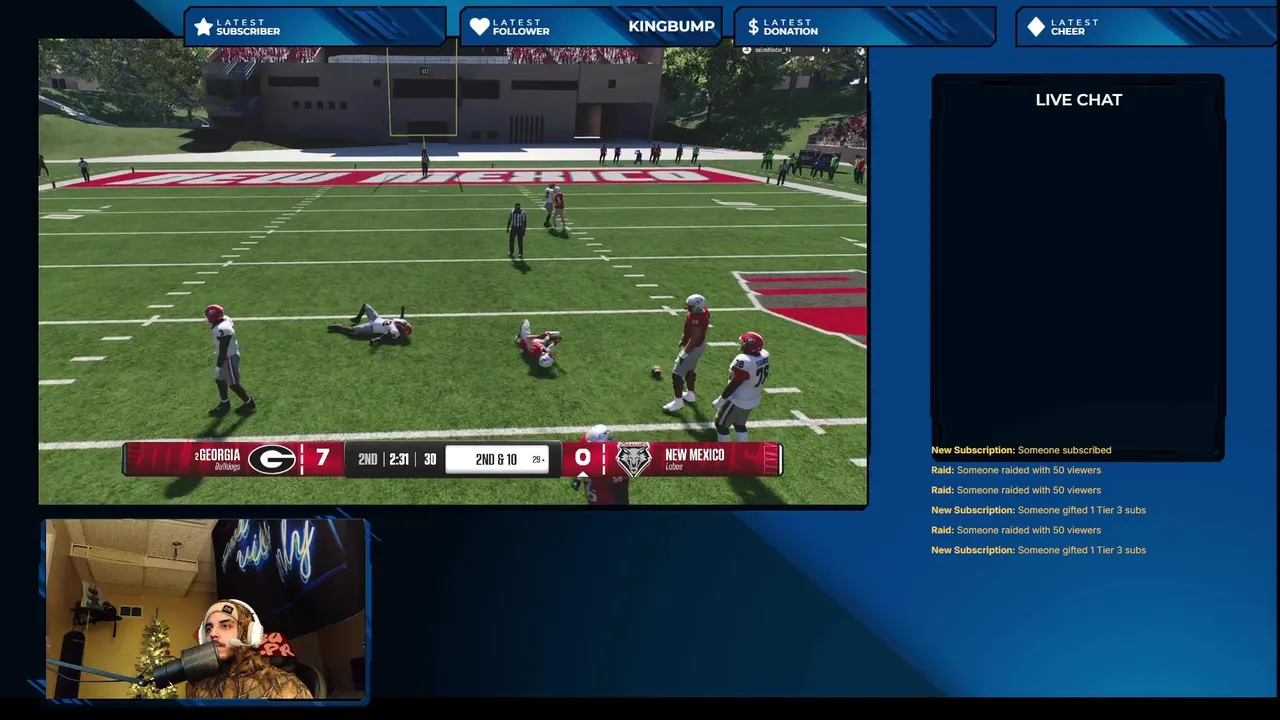Click the follower name KINGBUMP

pyautogui.click(x=671, y=27)
